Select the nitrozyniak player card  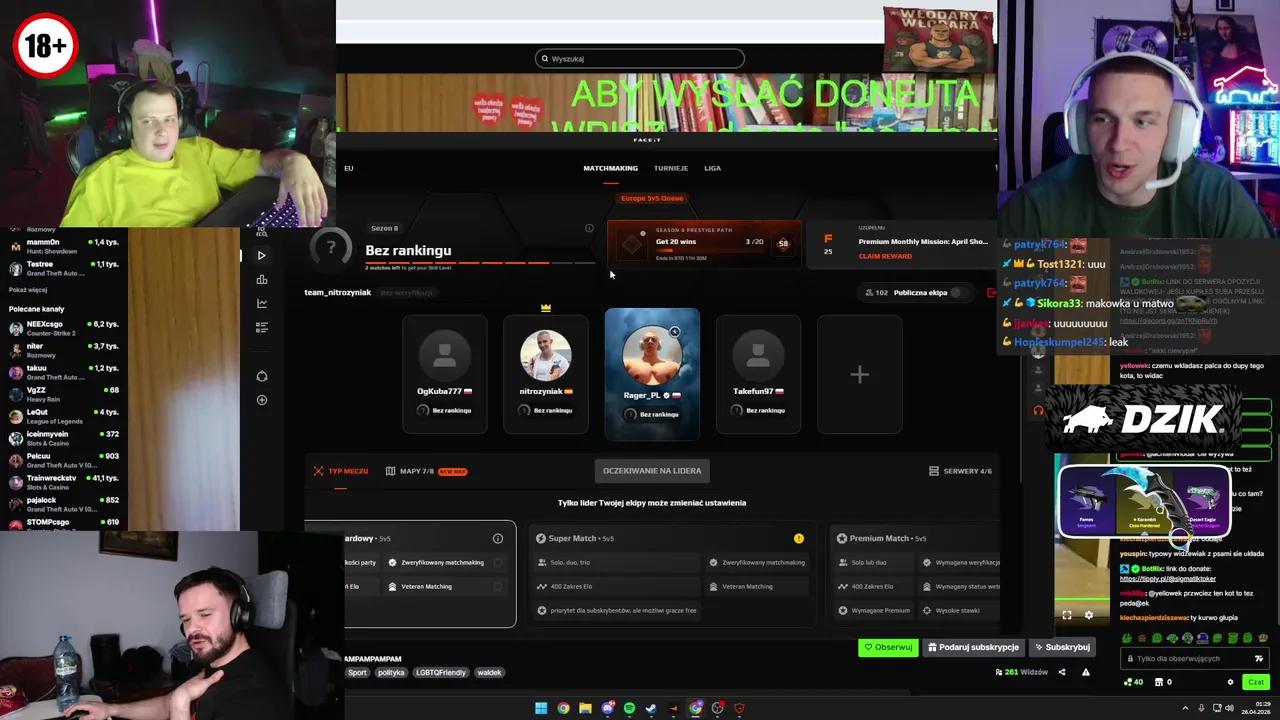click(x=546, y=374)
